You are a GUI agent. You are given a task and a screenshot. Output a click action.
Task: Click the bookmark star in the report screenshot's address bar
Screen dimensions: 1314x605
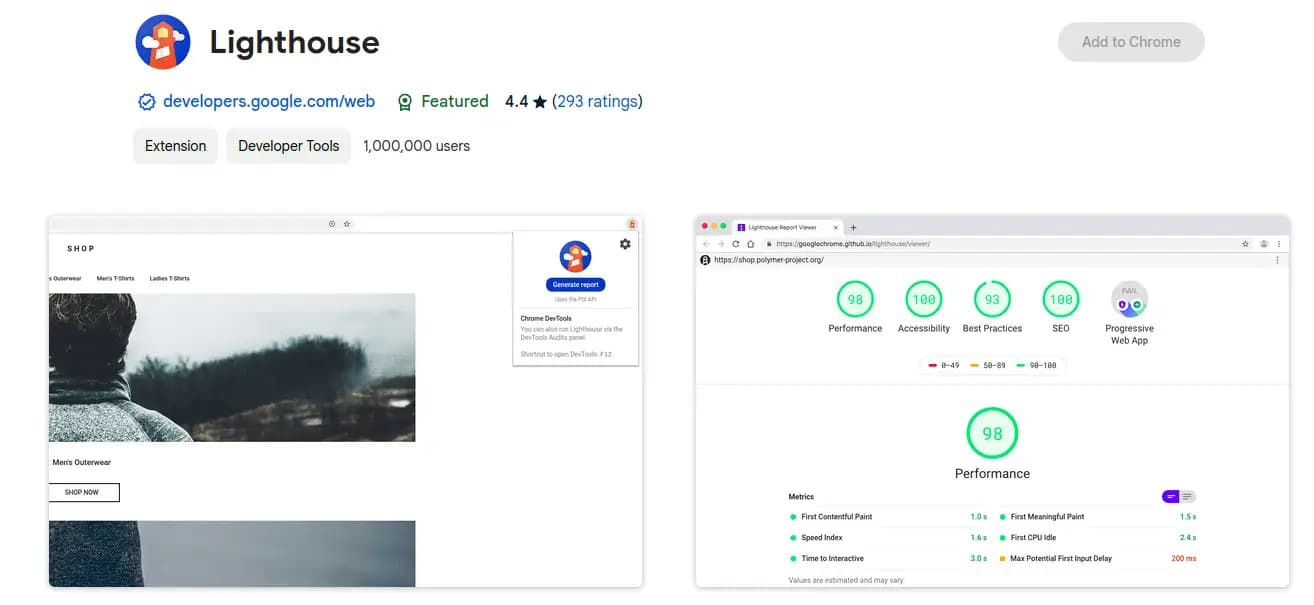tap(1246, 244)
